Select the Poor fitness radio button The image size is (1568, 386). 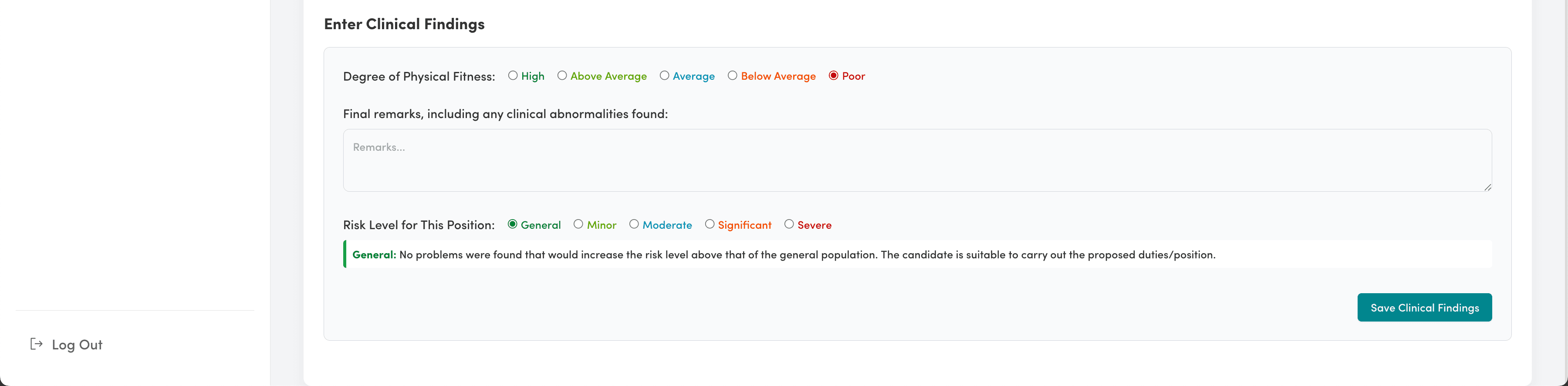tap(834, 75)
